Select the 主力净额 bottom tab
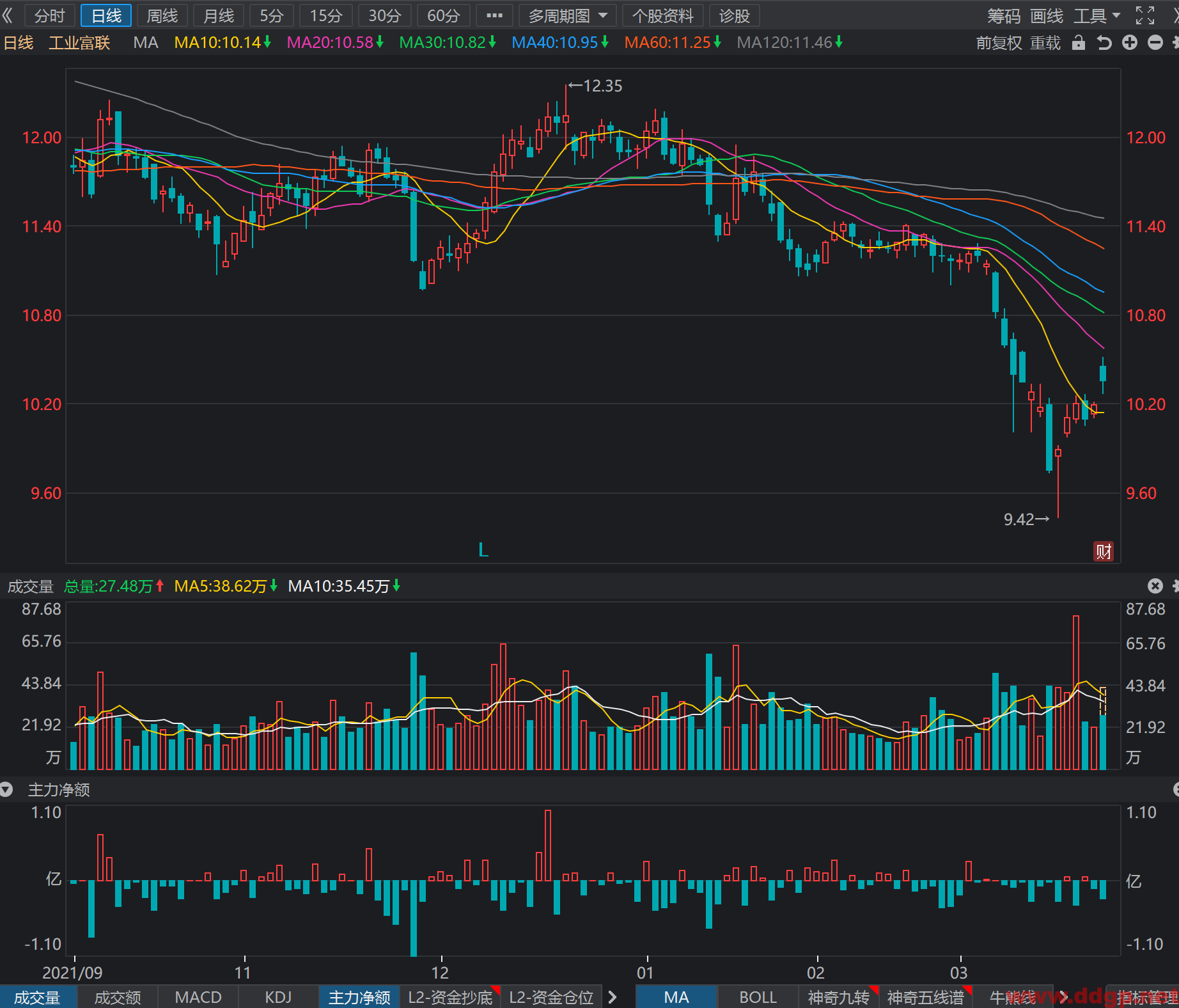The height and width of the screenshot is (1008, 1179). pos(359,997)
